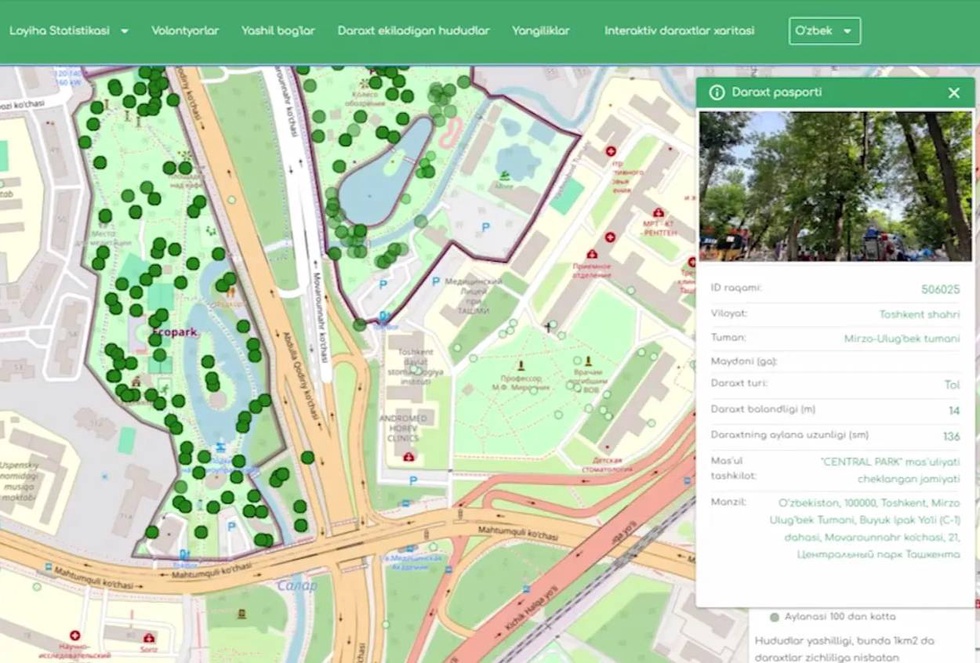980x663 pixels.
Task: Close the Daraxt pasporti panel
Action: click(x=953, y=93)
